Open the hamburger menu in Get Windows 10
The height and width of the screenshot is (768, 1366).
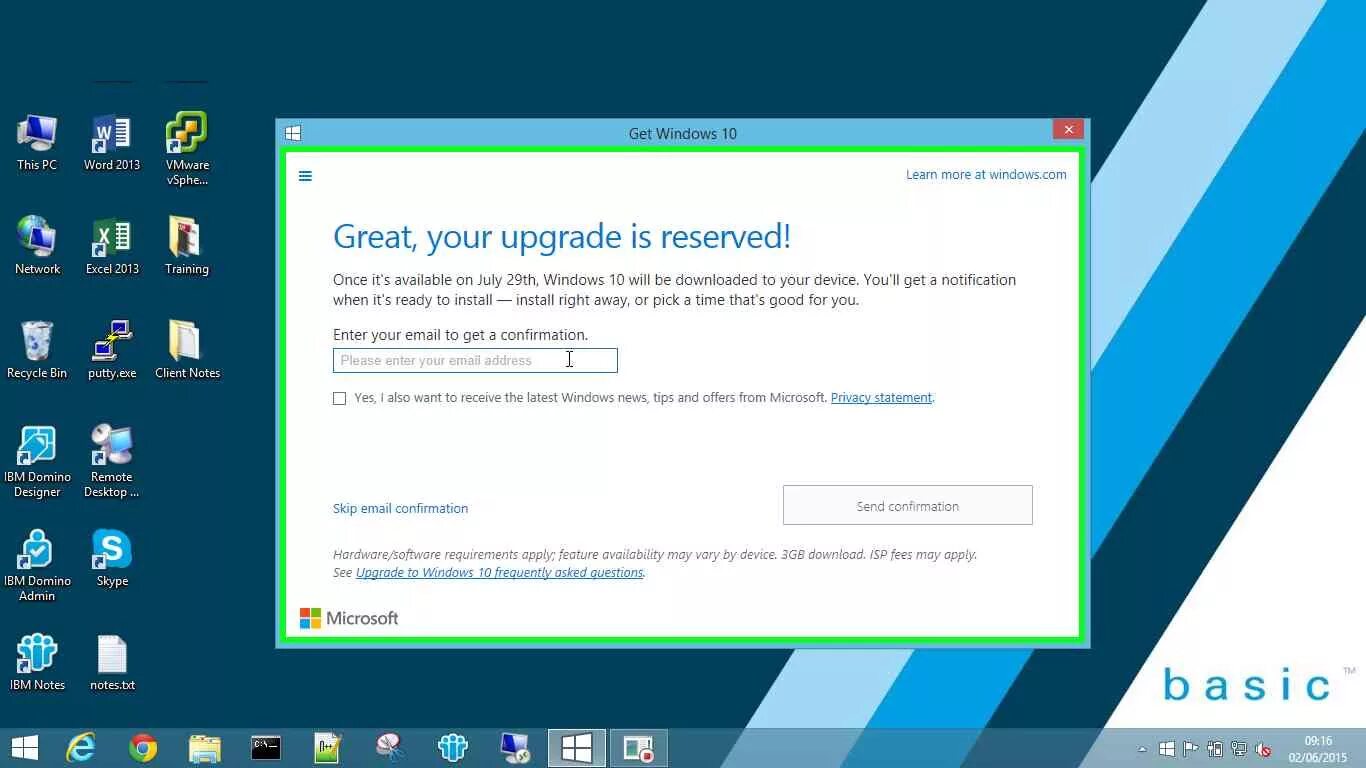tap(305, 176)
